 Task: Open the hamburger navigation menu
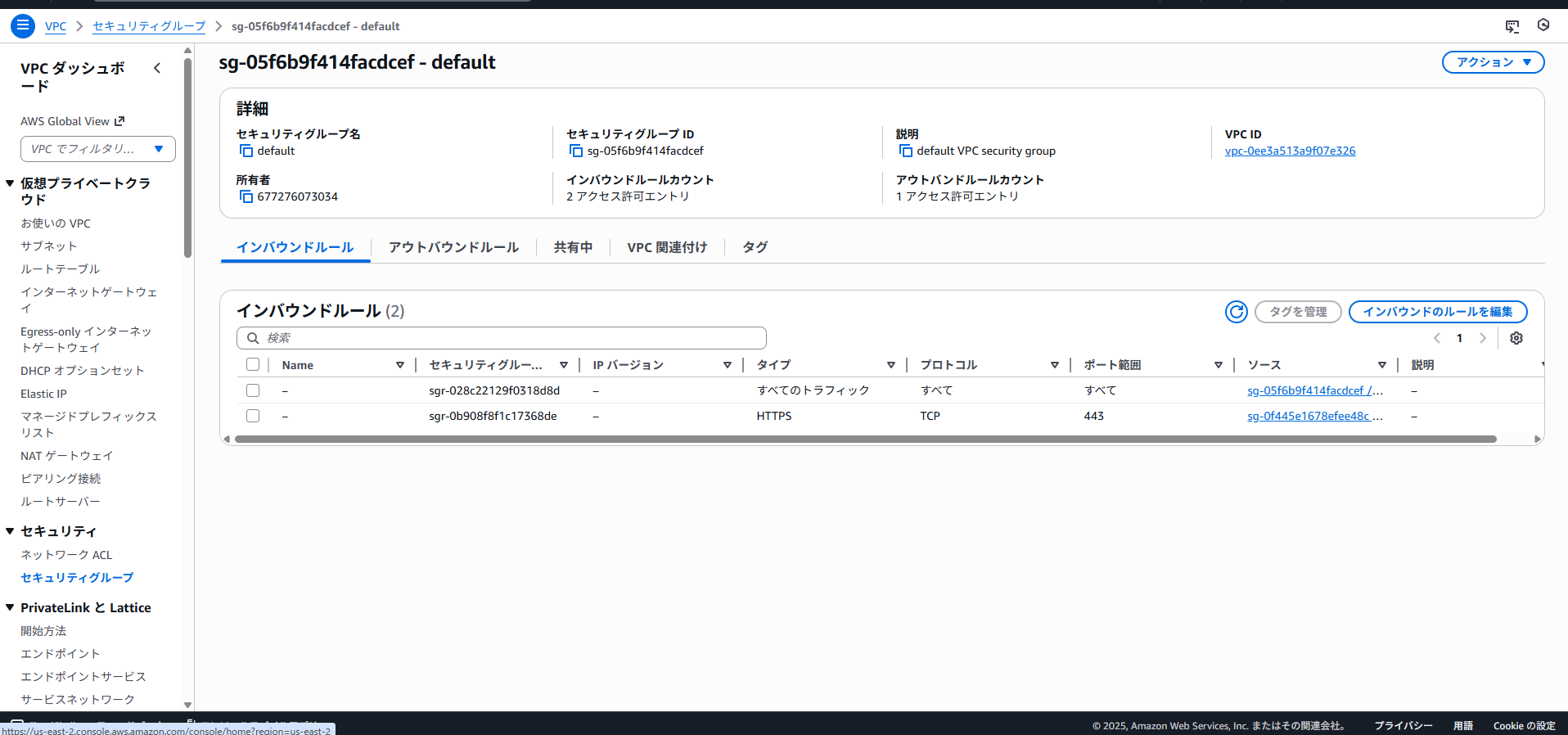(x=23, y=26)
